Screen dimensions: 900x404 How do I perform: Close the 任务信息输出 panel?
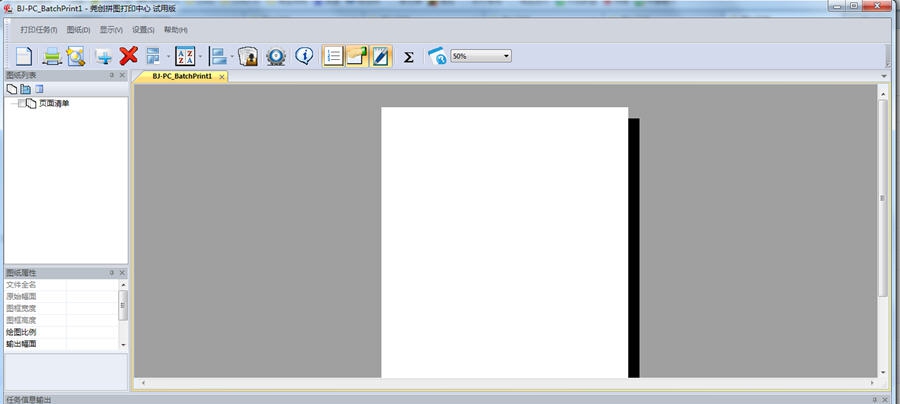(x=885, y=399)
